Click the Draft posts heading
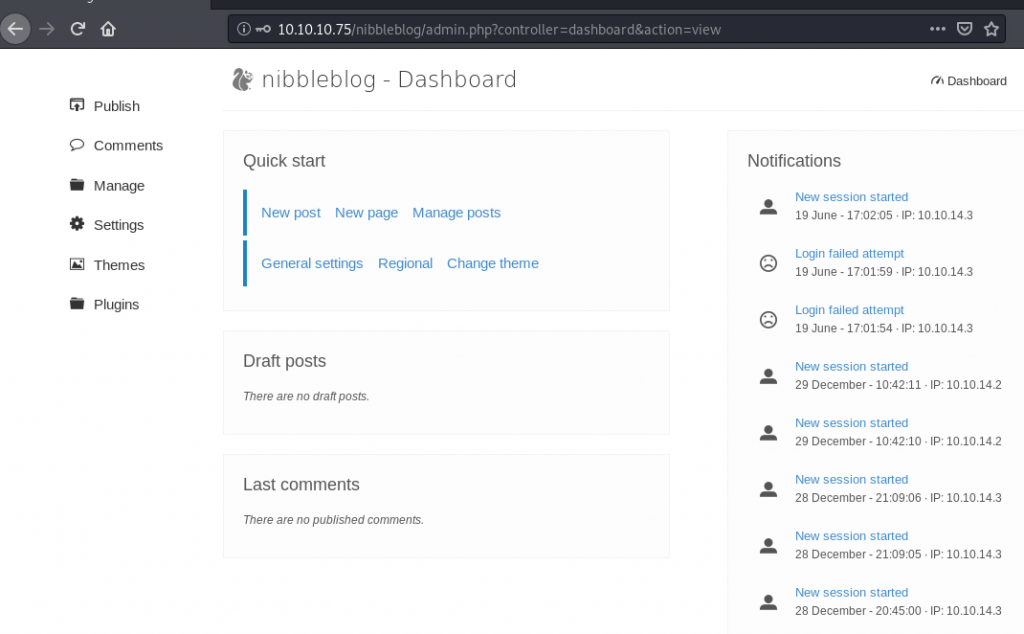Screen dimensions: 1024x634 (284, 360)
